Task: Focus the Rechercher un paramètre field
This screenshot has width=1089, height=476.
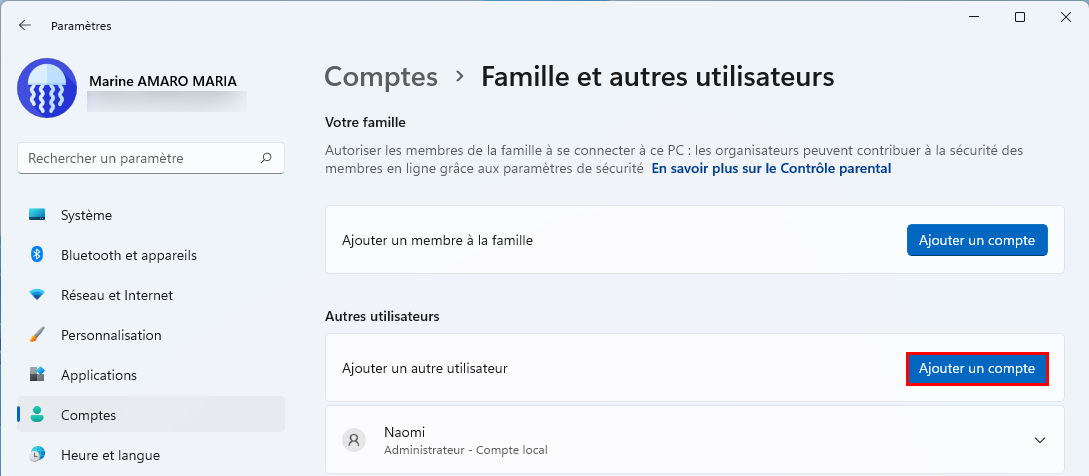Action: coord(151,158)
